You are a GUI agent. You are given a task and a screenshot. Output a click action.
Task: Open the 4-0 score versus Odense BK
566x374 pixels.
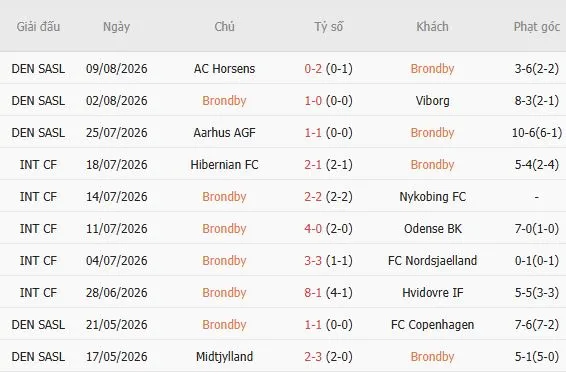pos(313,229)
